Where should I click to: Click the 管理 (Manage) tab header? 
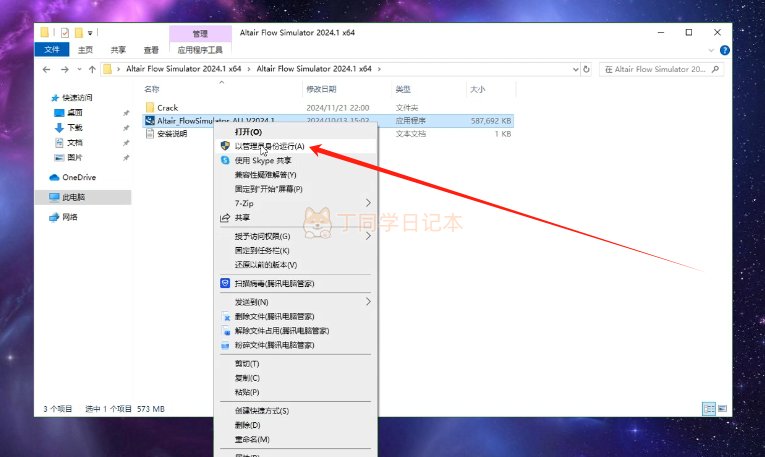point(200,34)
